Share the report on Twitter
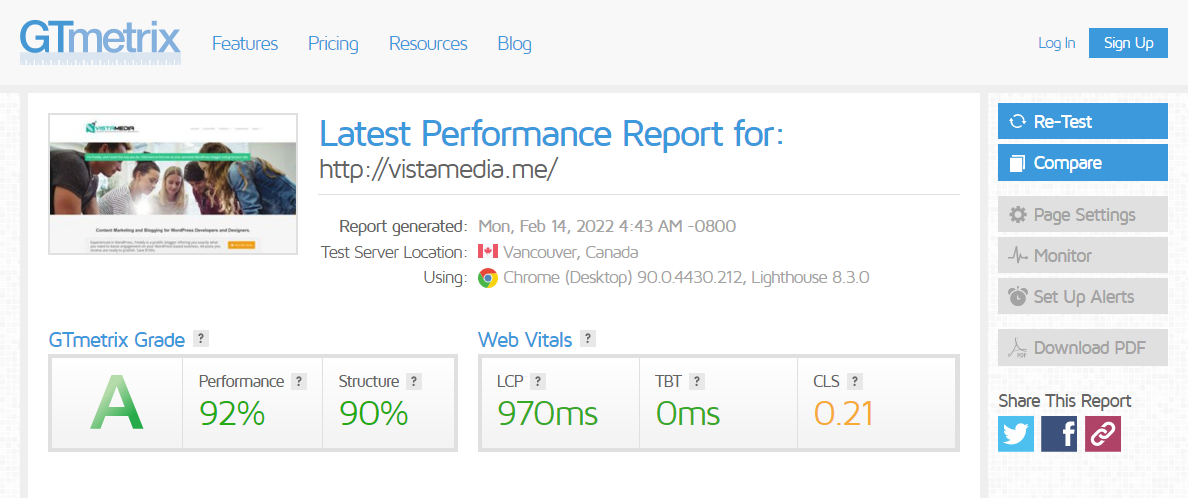Viewport: 1188px width, 498px height. [x=1016, y=434]
